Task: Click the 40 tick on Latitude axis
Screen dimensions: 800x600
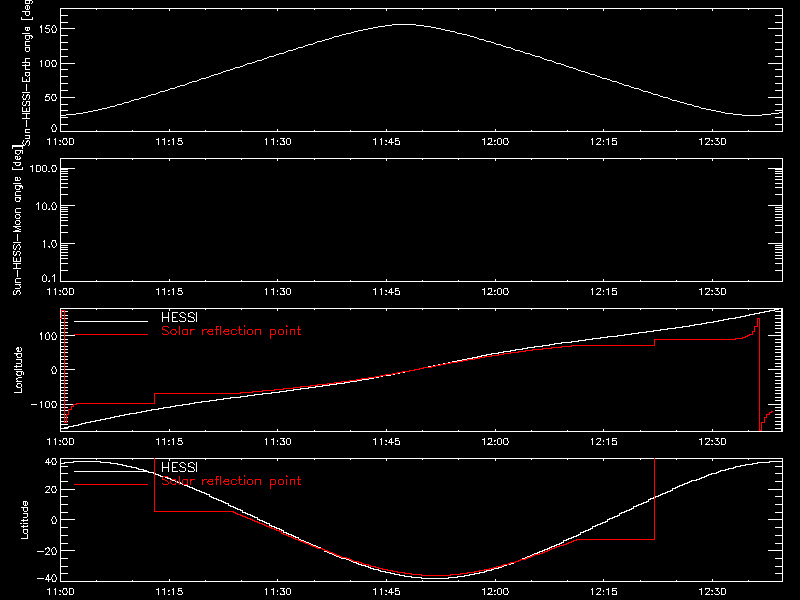Action: [x=51, y=462]
